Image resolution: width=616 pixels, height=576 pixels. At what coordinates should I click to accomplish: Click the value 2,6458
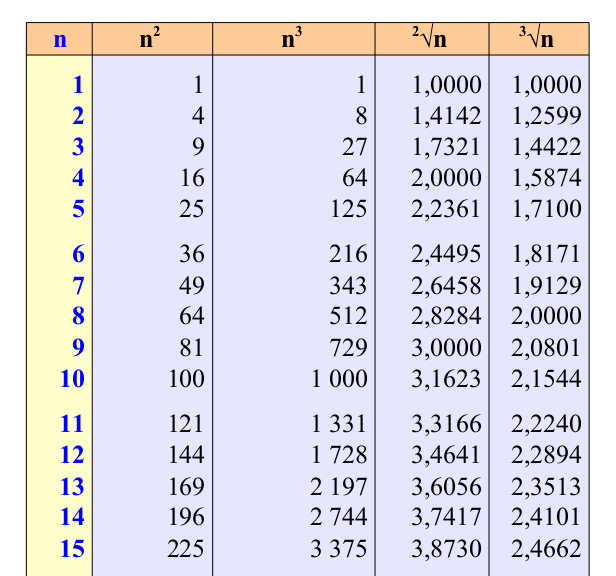[x=447, y=285]
